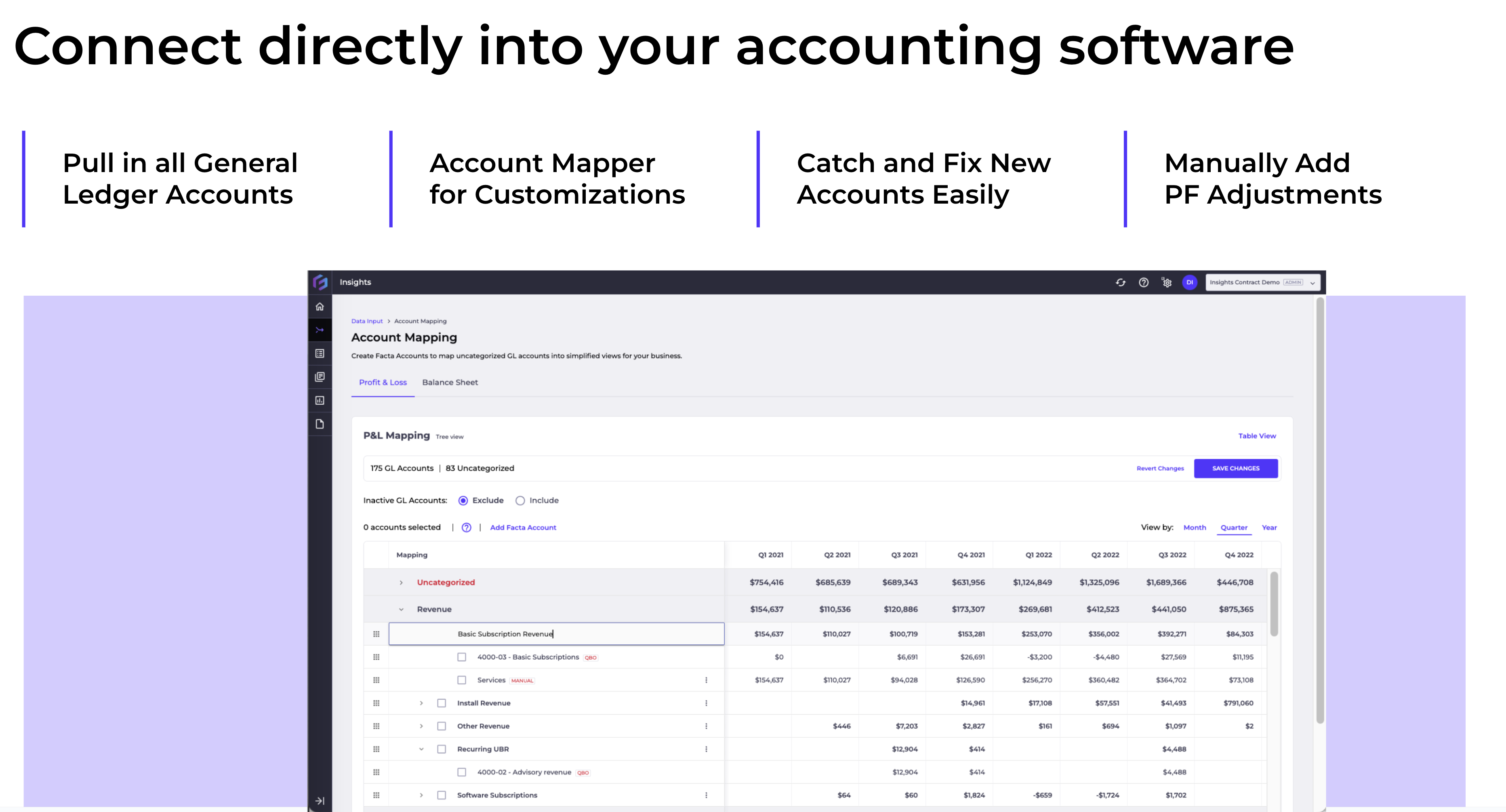Image resolution: width=1506 pixels, height=812 pixels.
Task: Click the Q1 2021 column header
Action: pyautogui.click(x=770, y=555)
